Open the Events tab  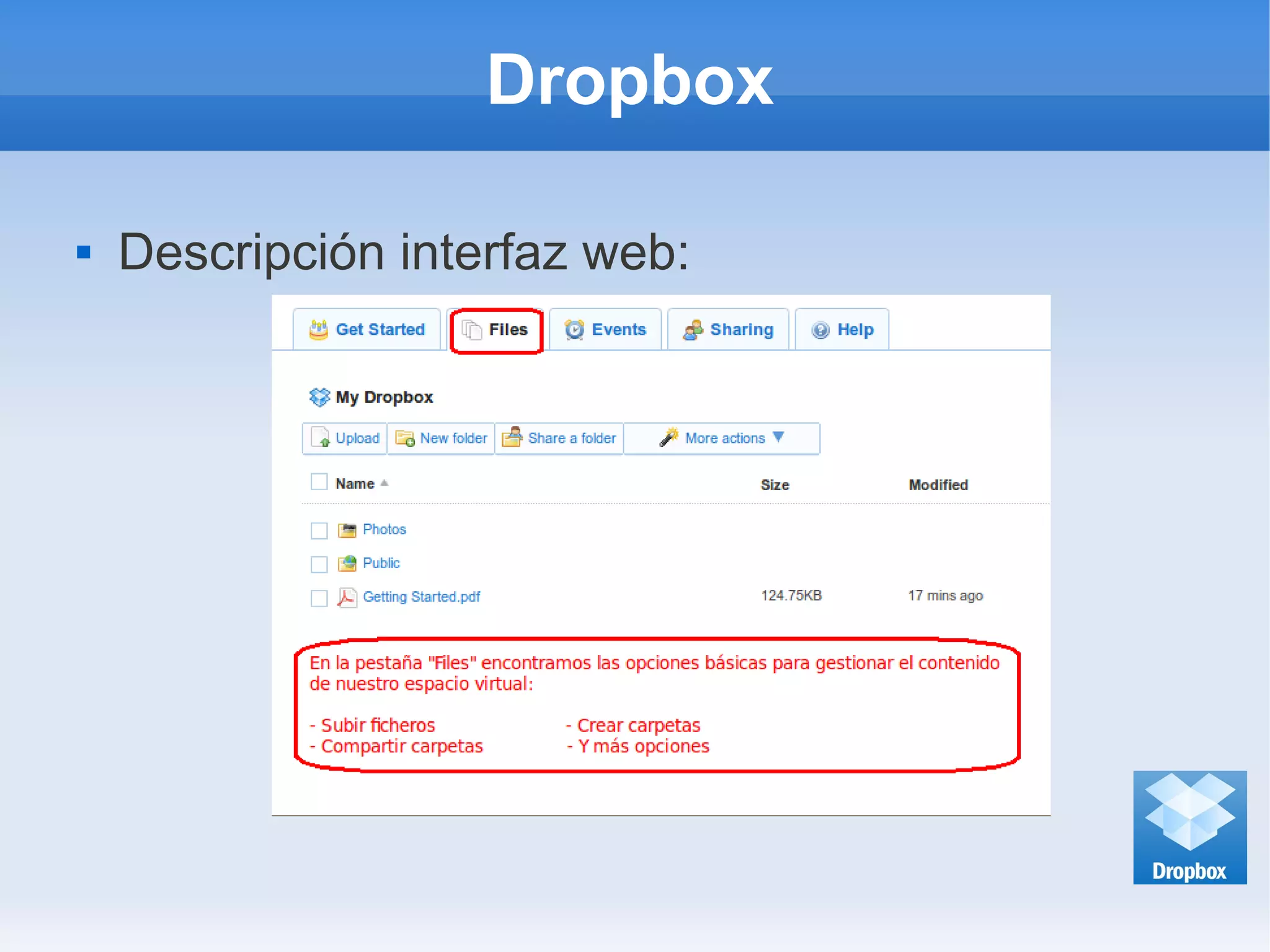(x=605, y=329)
